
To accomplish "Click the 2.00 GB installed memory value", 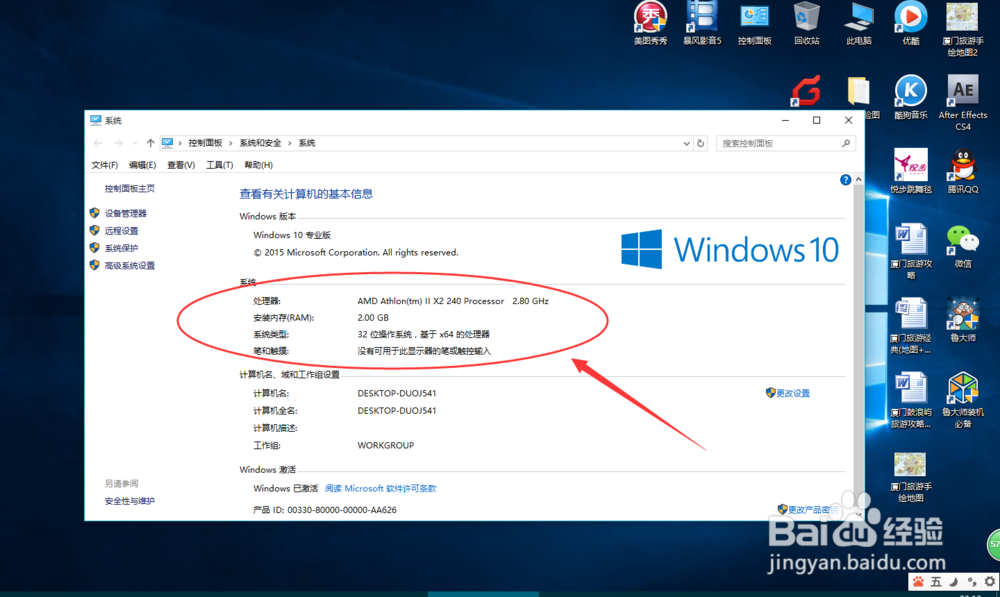I will tap(373, 318).
